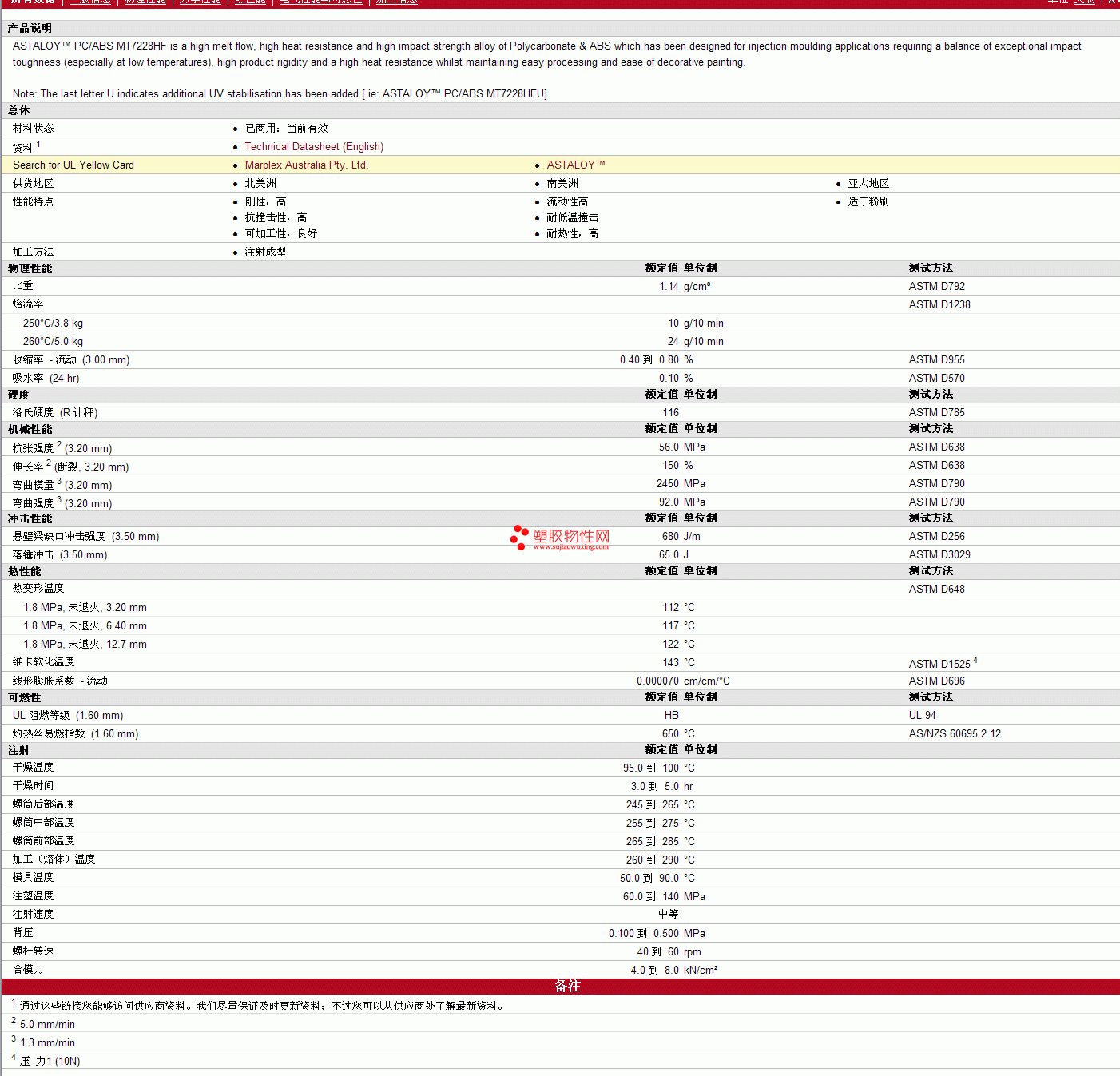
Task: Click the 注射成型 processing method entry
Action: click(266, 252)
